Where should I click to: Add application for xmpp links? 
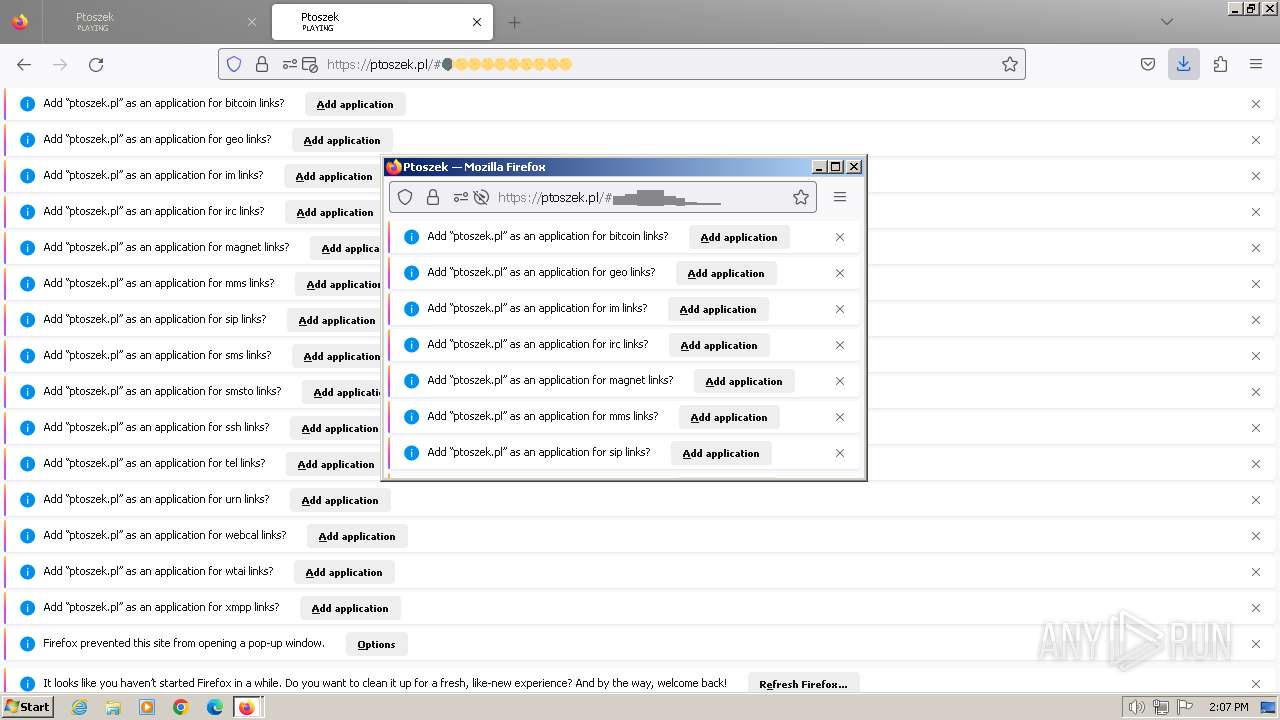(x=350, y=608)
